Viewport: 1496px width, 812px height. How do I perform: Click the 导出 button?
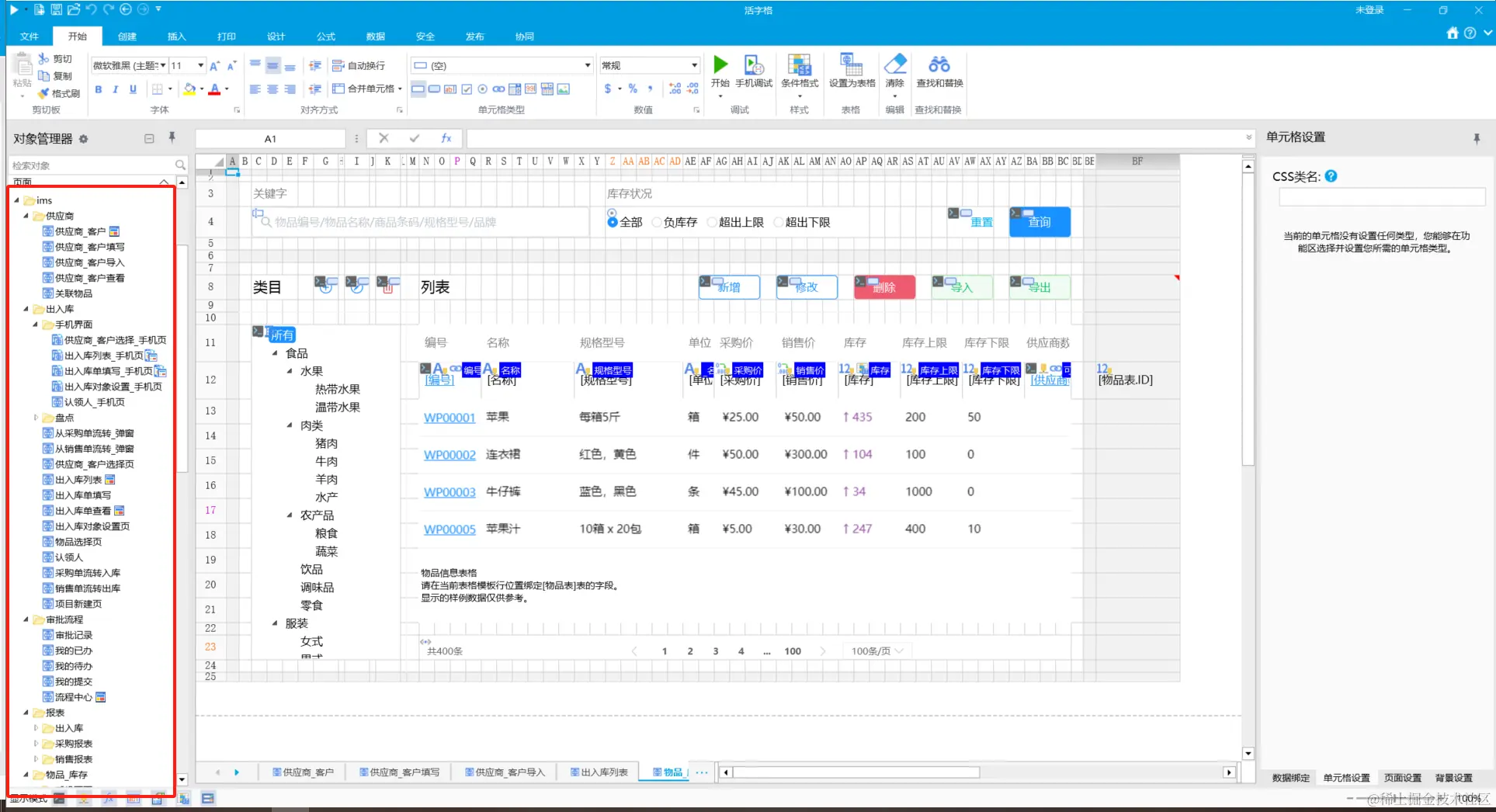coord(1040,287)
